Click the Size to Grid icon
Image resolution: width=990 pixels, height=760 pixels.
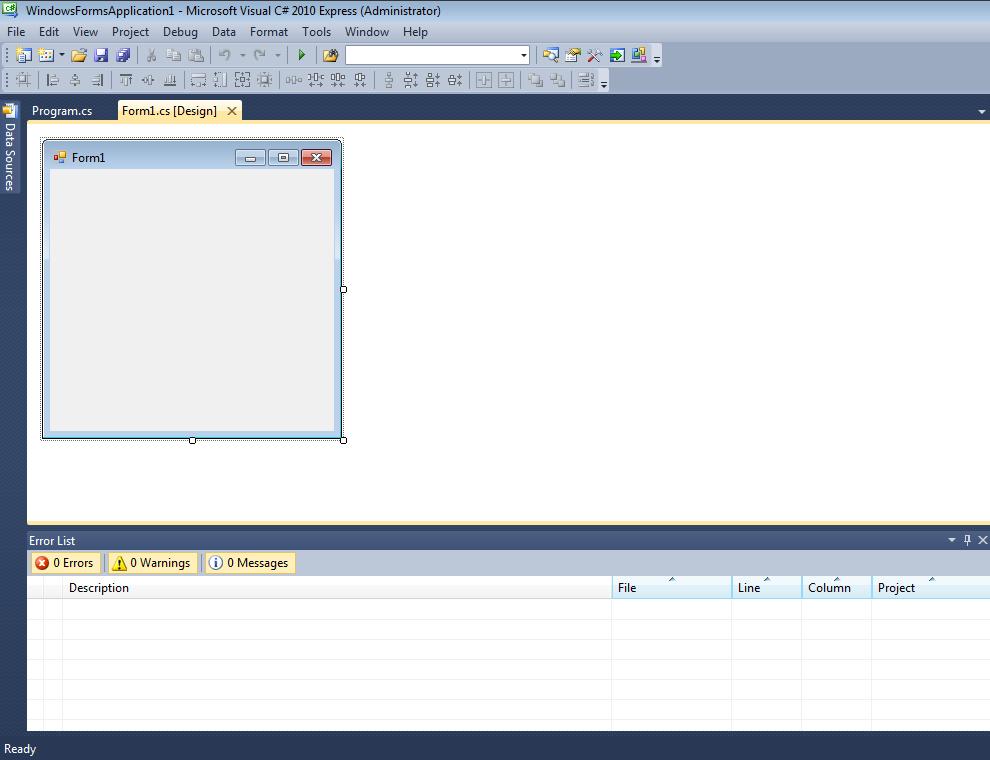(x=265, y=80)
